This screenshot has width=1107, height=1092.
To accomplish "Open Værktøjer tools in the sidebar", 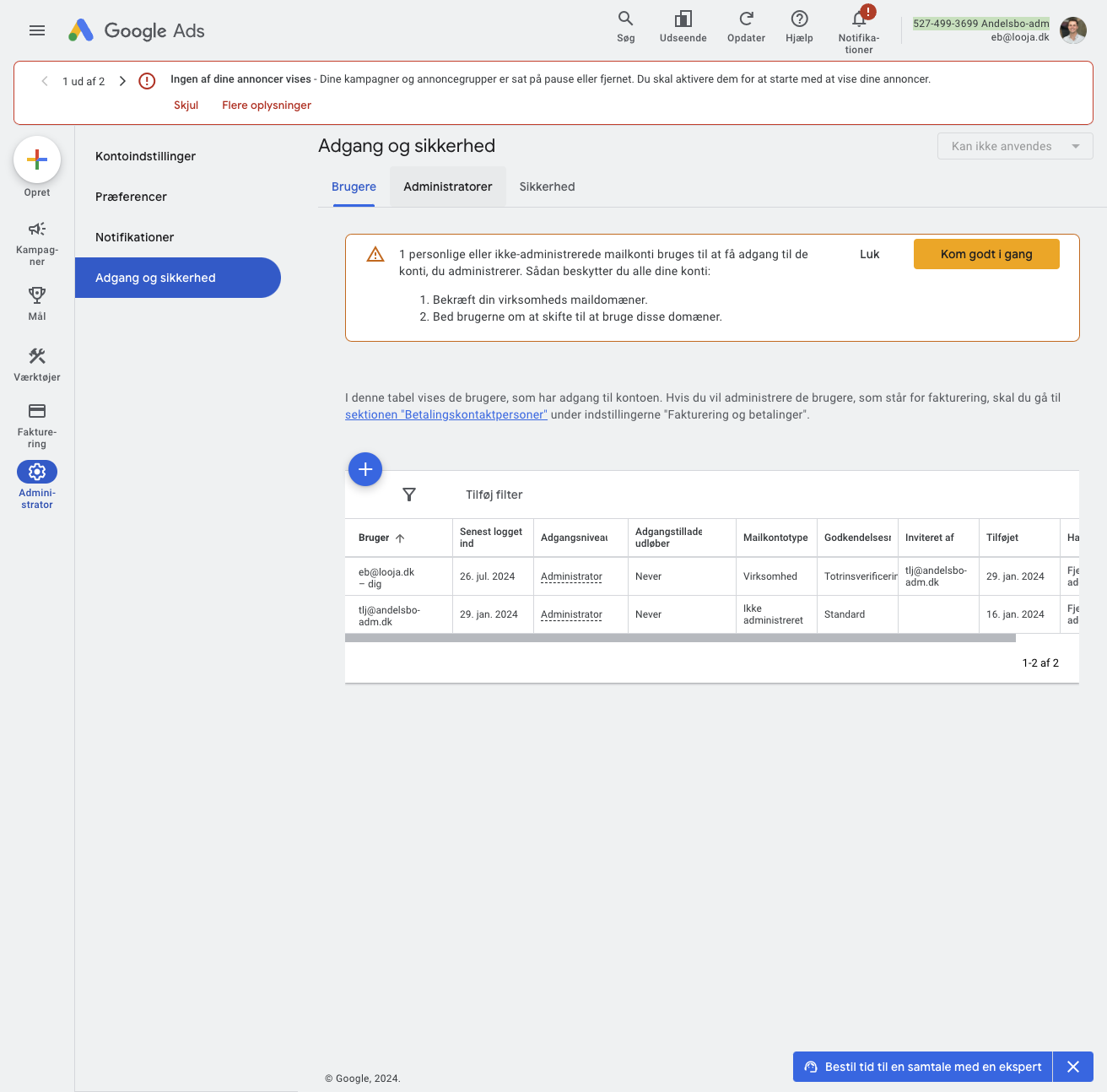I will (x=37, y=365).
